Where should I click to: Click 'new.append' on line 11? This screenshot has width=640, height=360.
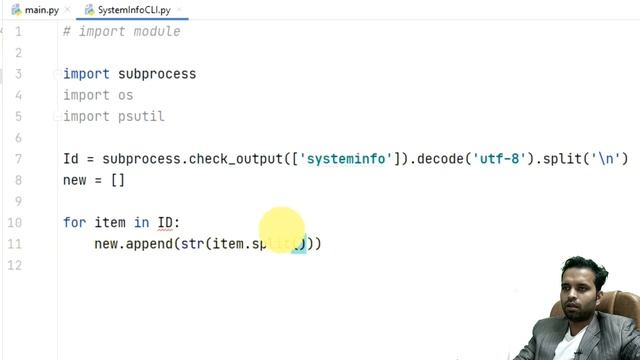click(x=134, y=244)
